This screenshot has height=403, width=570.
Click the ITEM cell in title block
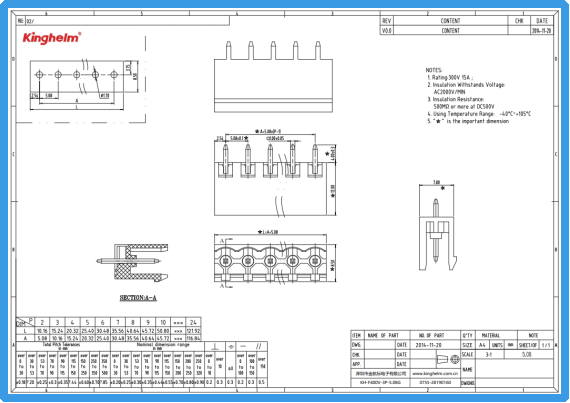click(357, 335)
